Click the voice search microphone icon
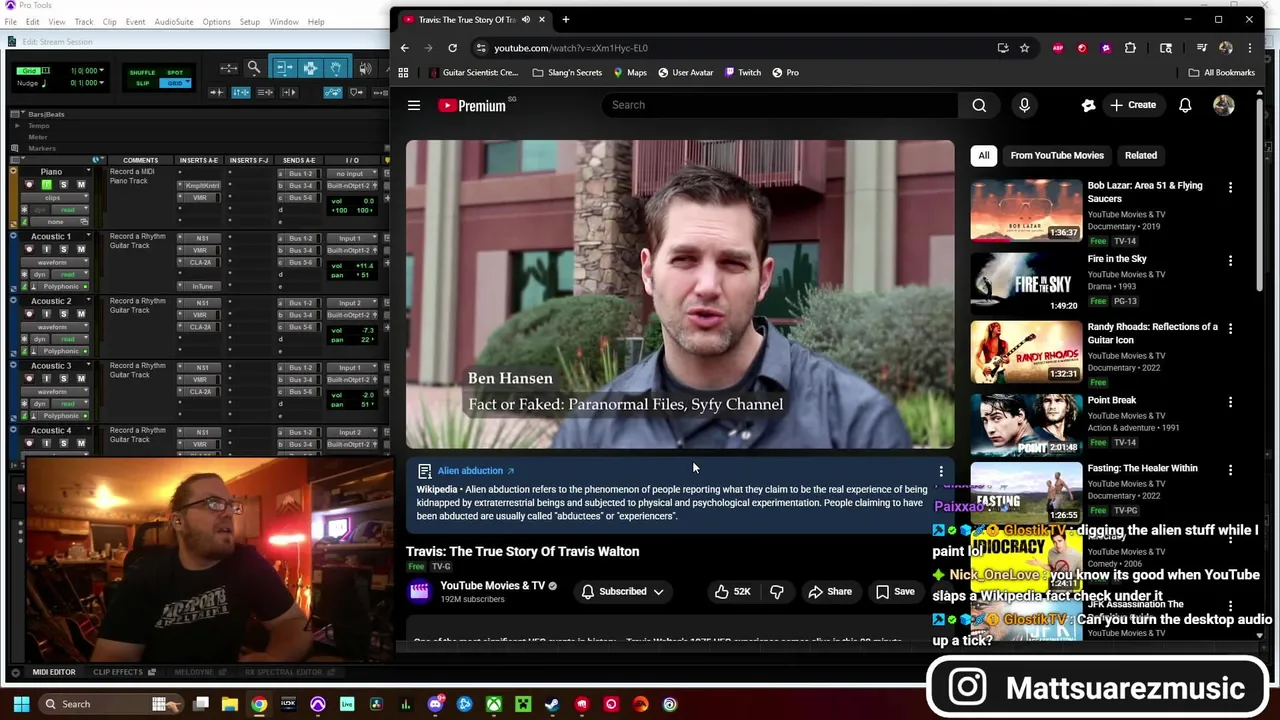Screen dimensions: 1280x720 pyautogui.click(x=1024, y=105)
